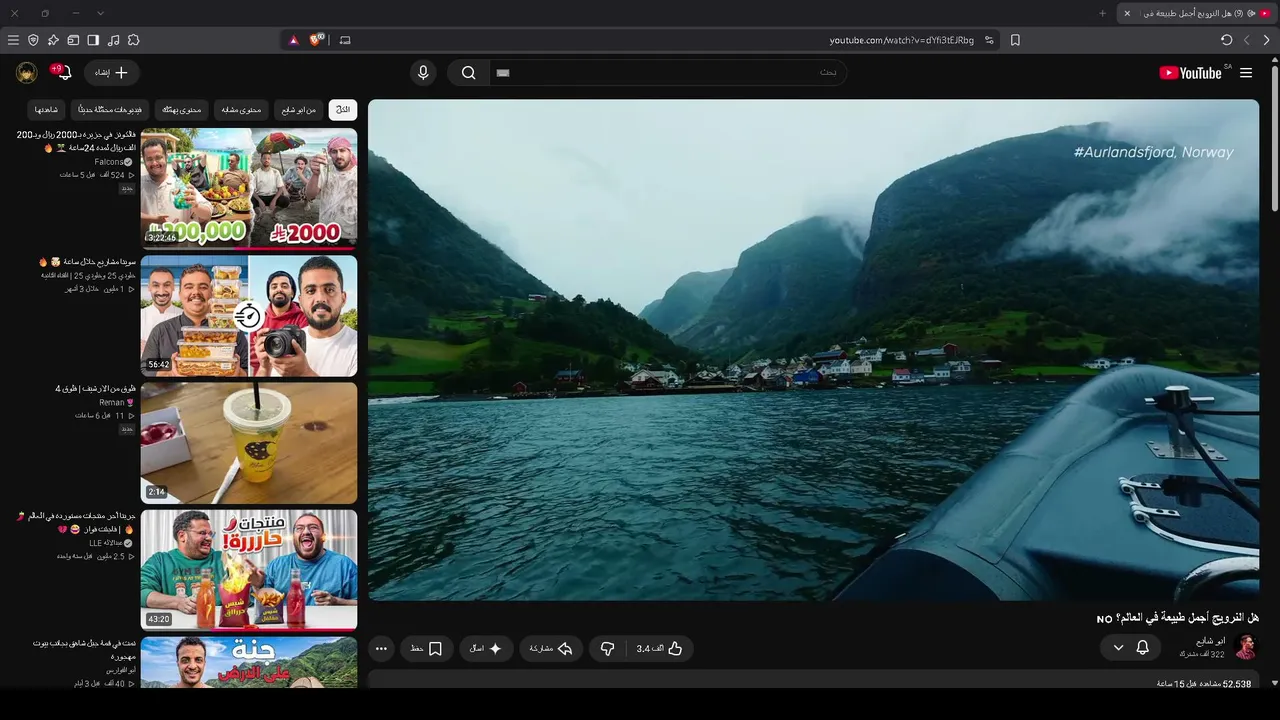Click the Create (إنشاء) button
1280x720 pixels.
click(x=112, y=73)
